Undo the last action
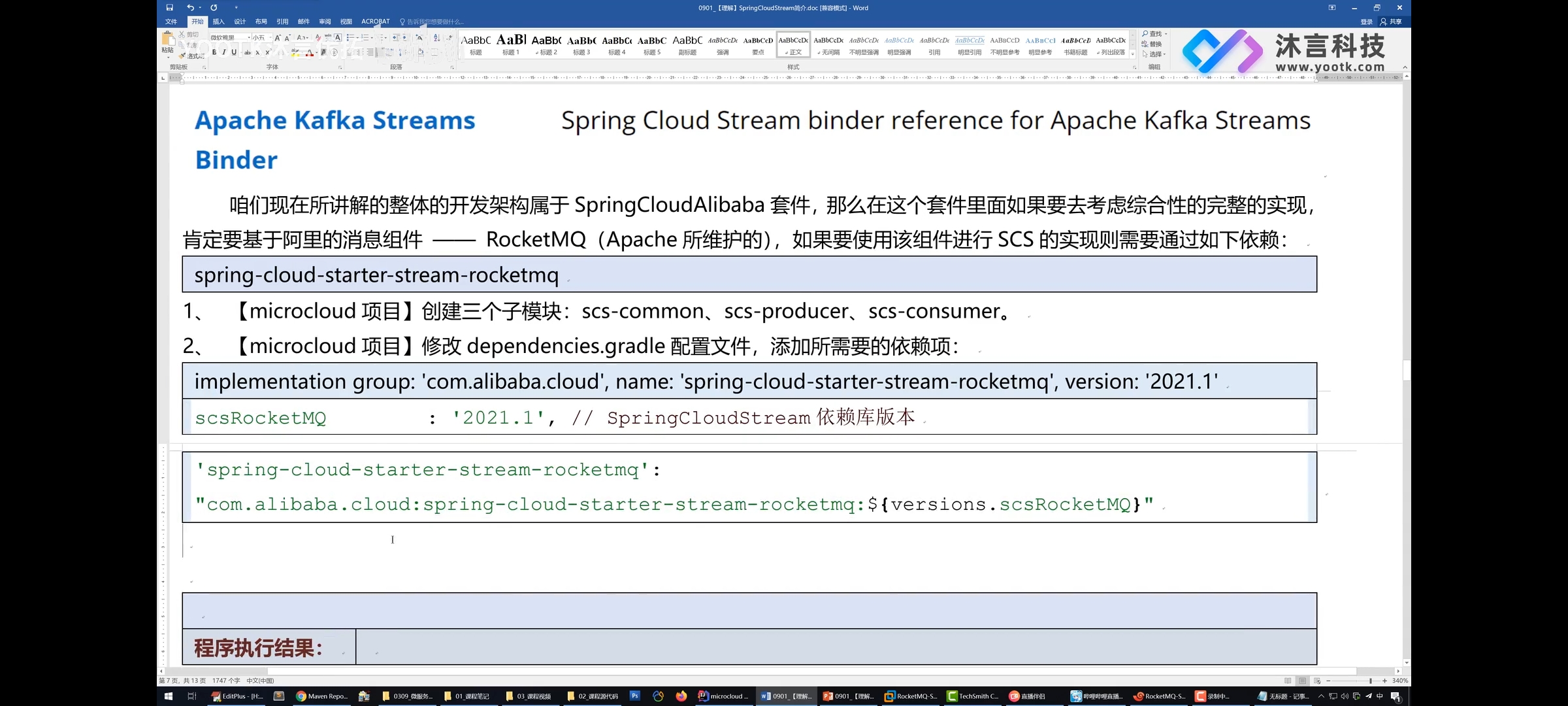Screen dimensions: 1568x706 (190, 8)
